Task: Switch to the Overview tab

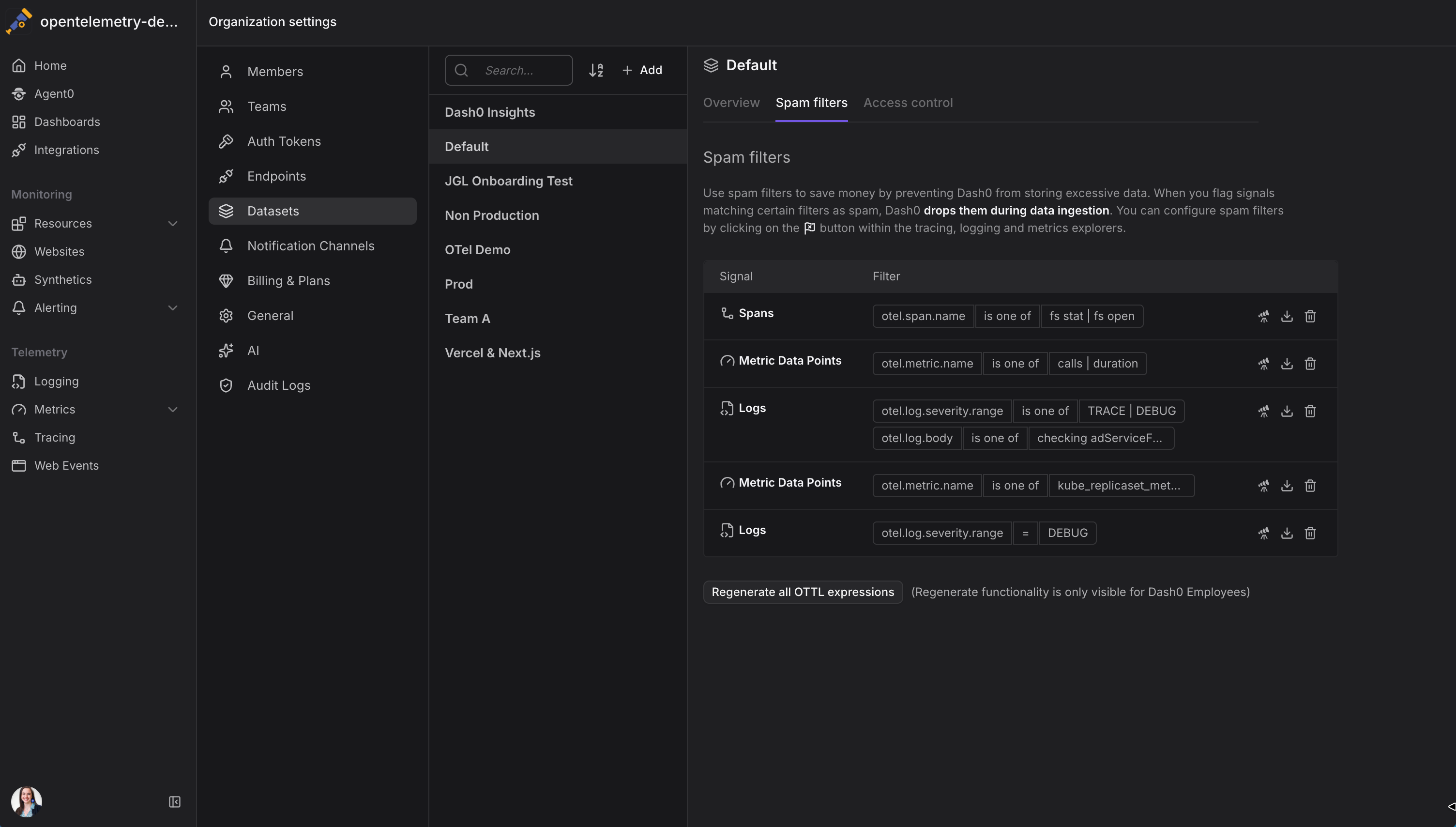Action: (x=730, y=103)
